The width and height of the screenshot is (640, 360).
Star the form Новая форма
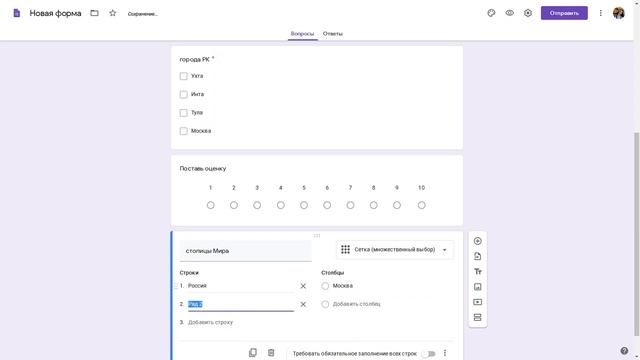coord(113,13)
